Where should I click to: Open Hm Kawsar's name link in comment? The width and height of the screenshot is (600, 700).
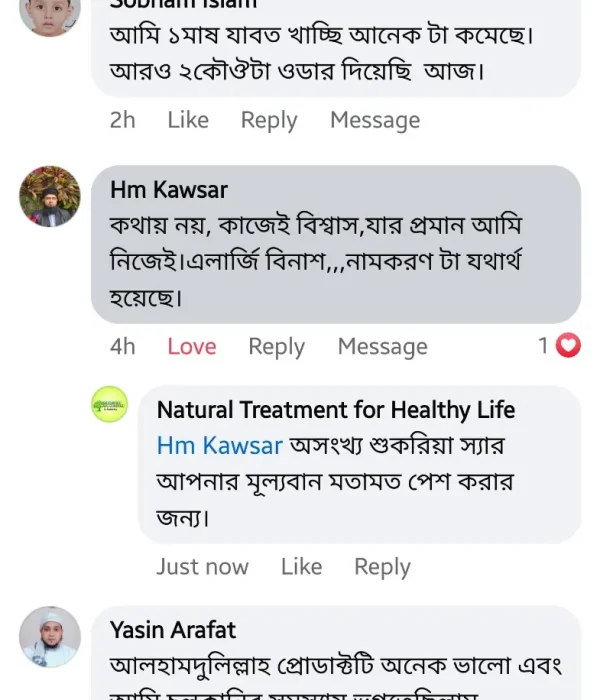[x=169, y=190]
